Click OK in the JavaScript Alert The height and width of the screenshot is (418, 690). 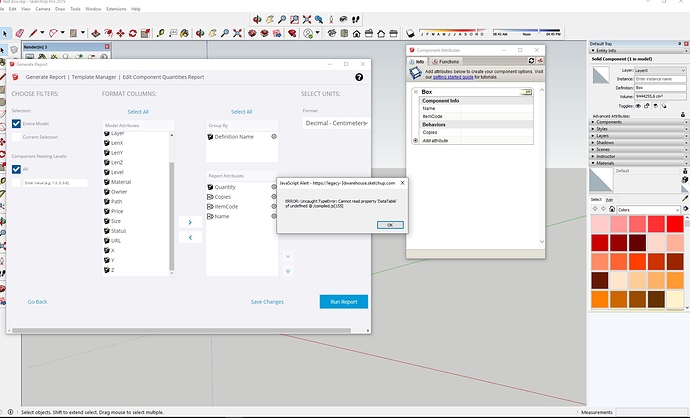(390, 225)
